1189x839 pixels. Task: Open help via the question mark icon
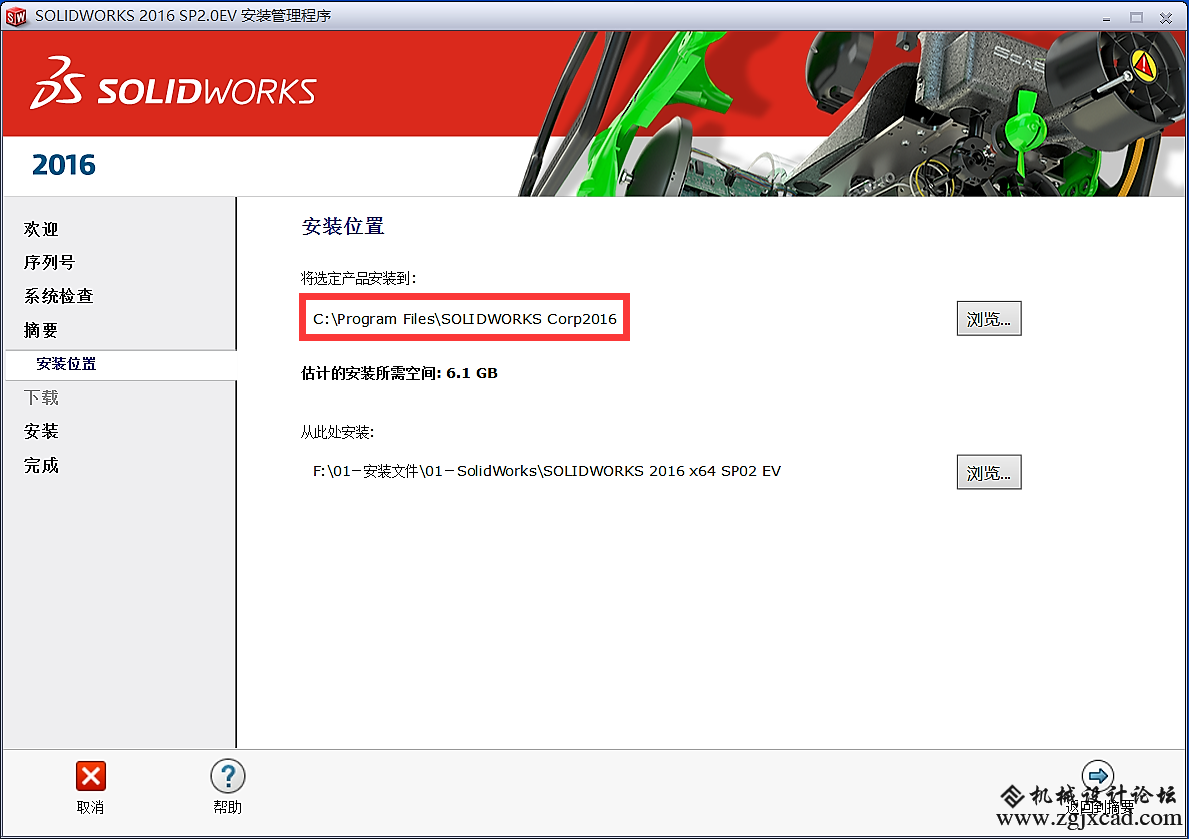(x=227, y=776)
